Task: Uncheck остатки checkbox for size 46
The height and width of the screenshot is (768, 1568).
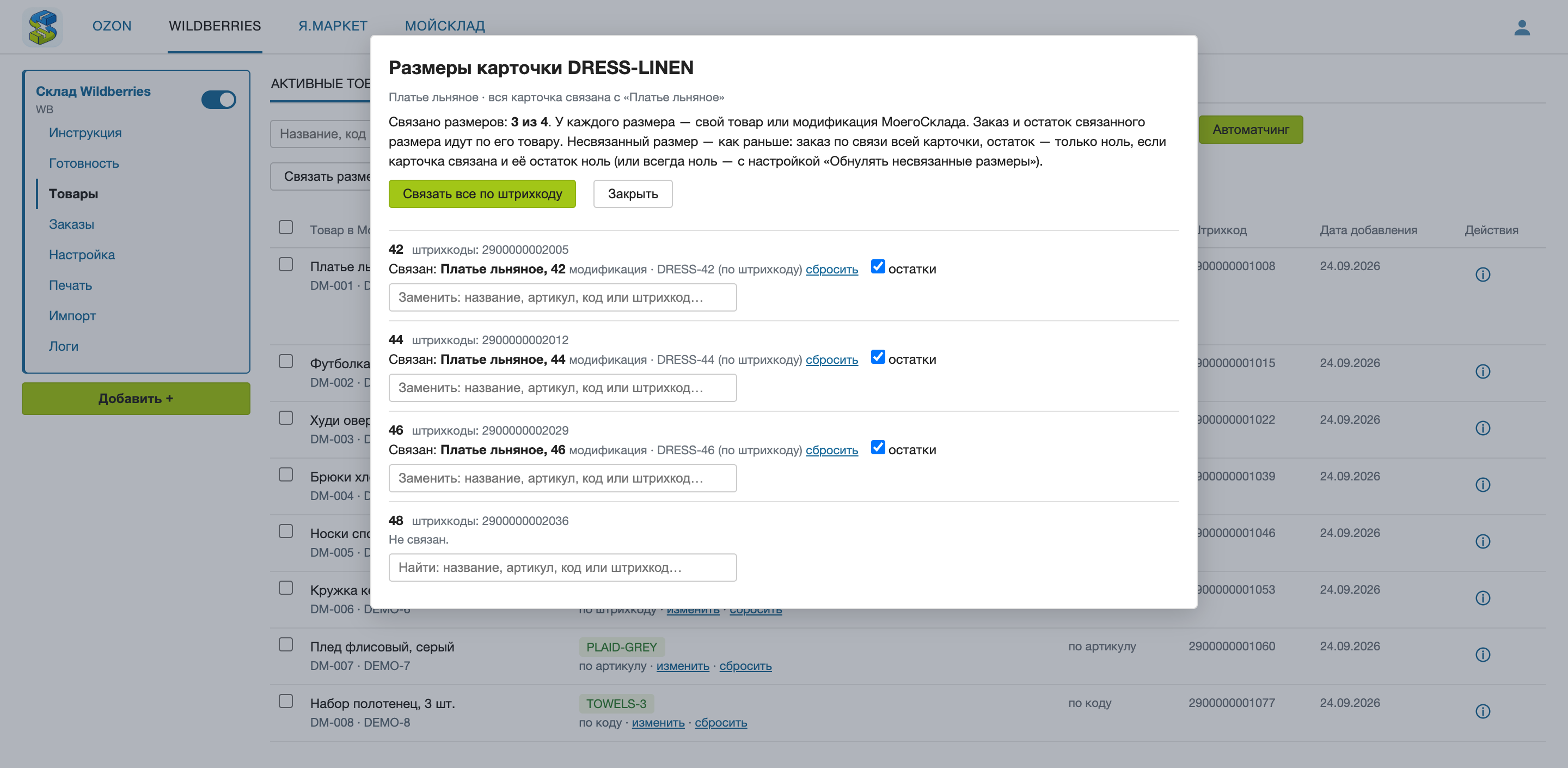Action: [x=878, y=448]
